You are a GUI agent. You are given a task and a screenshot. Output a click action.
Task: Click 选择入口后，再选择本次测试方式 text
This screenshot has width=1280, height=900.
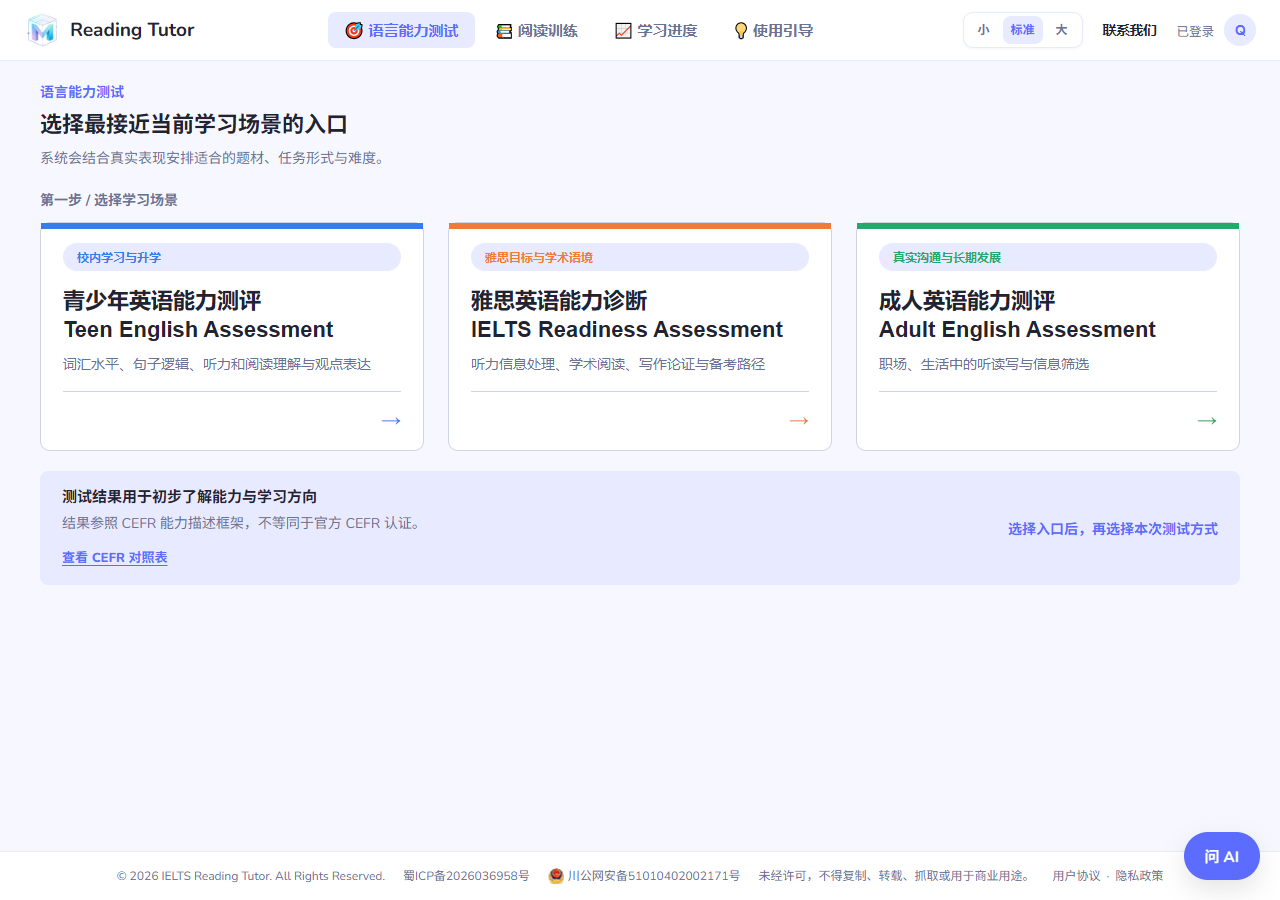pos(1113,529)
